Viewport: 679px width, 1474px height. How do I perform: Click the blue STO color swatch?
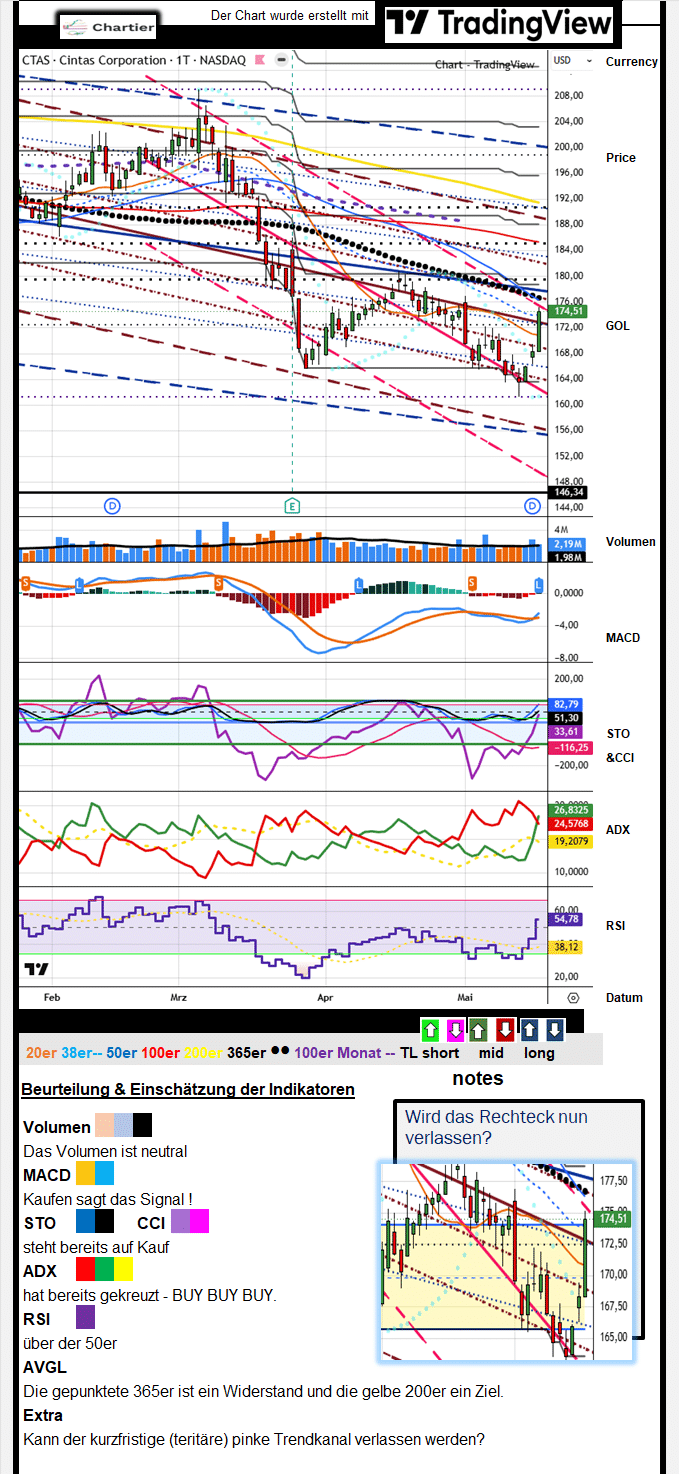[85, 1222]
